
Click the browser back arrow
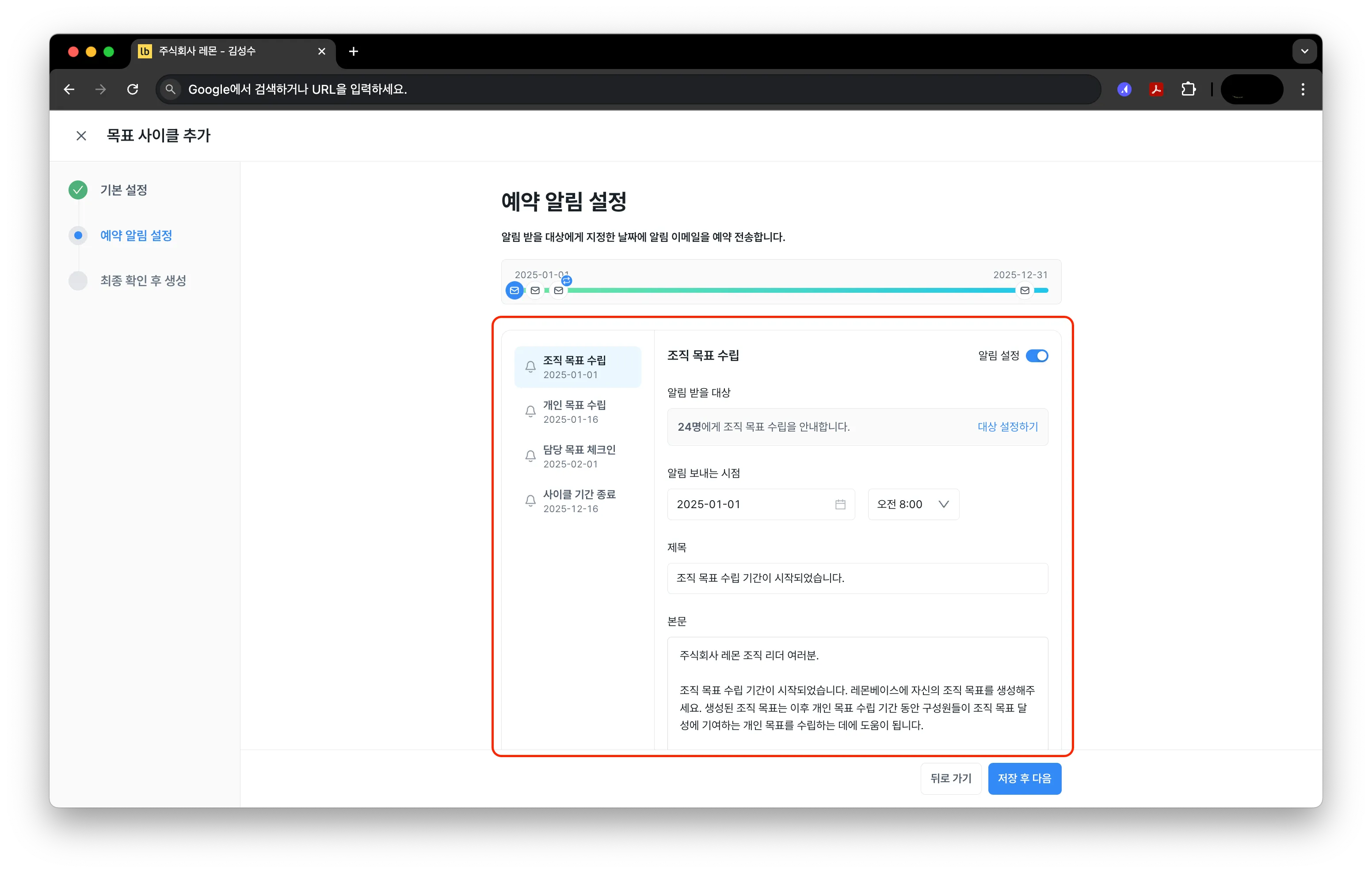(69, 89)
